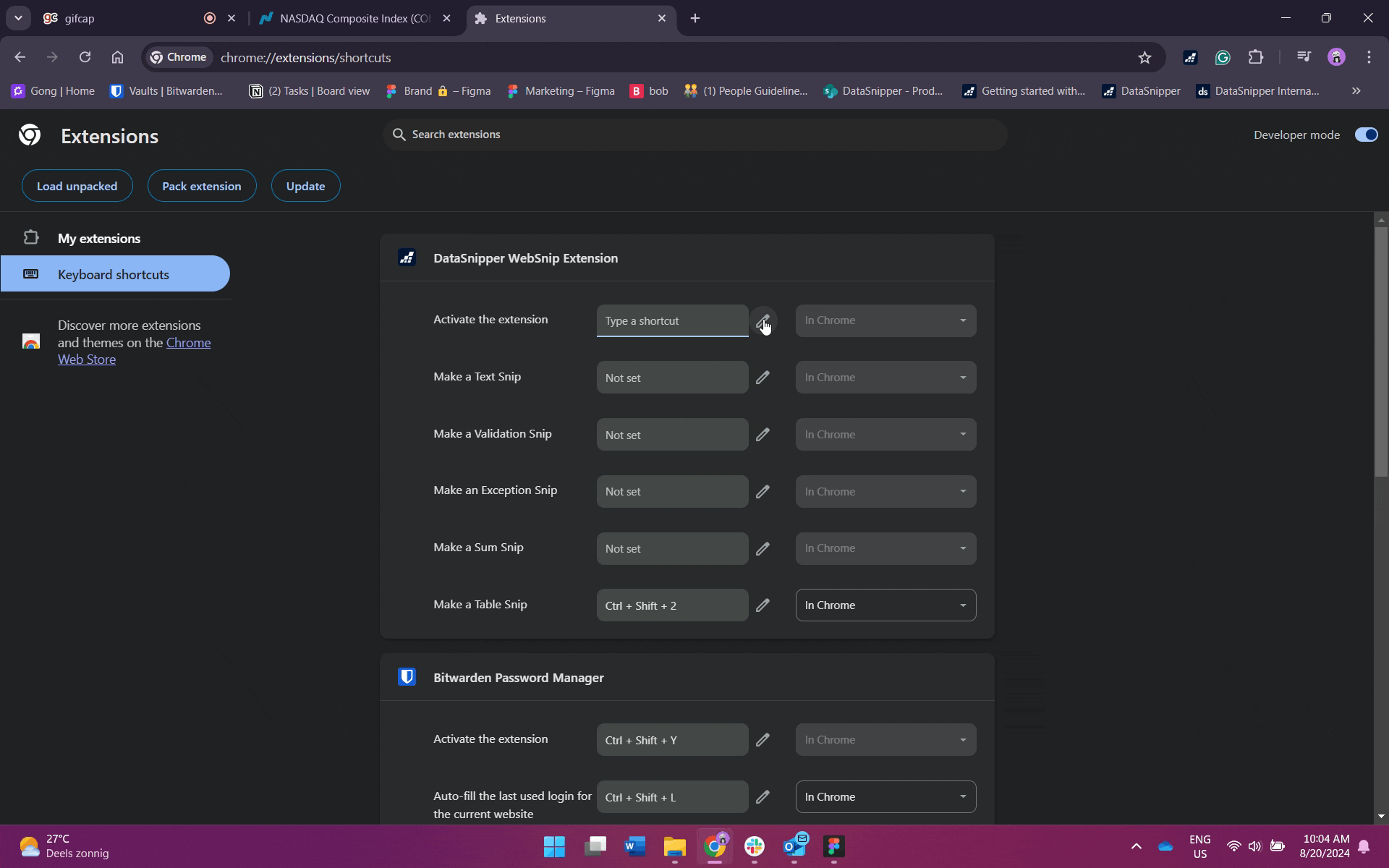
Task: Open the media control toolbar icon
Action: point(1304,57)
